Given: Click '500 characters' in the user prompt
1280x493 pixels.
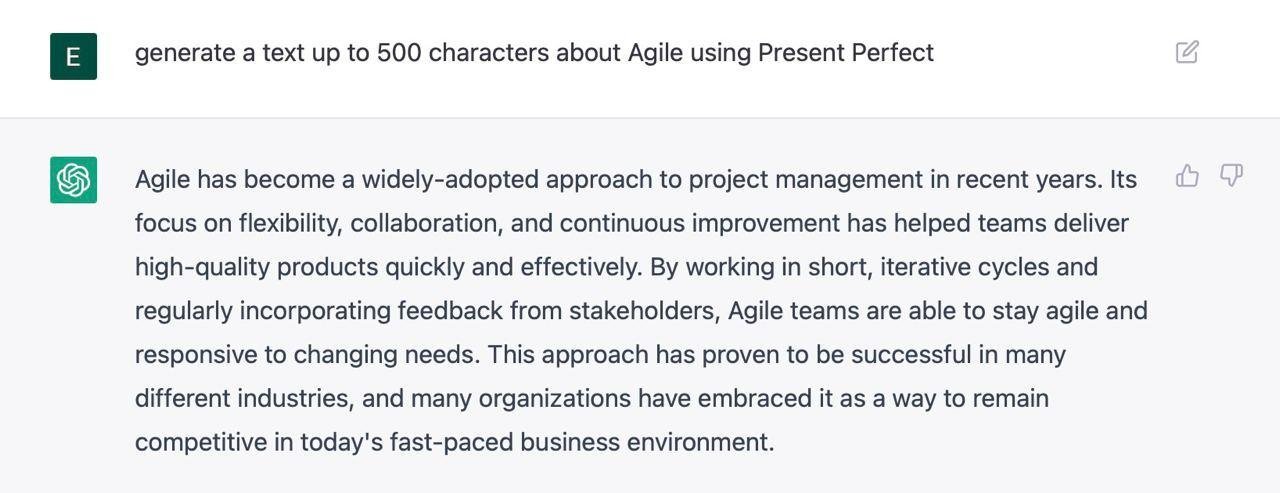Looking at the screenshot, I should click(x=463, y=53).
